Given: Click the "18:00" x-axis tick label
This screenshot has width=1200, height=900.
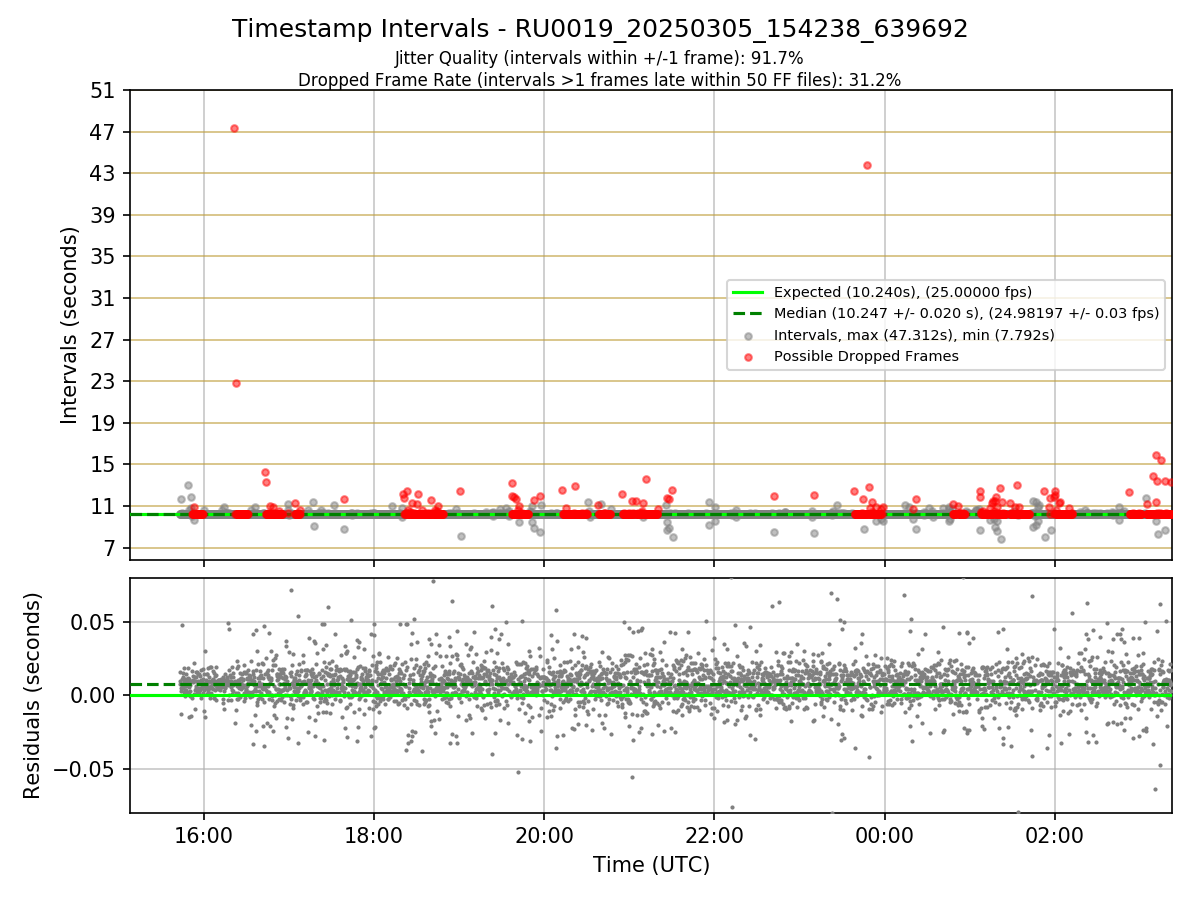Looking at the screenshot, I should (x=374, y=835).
